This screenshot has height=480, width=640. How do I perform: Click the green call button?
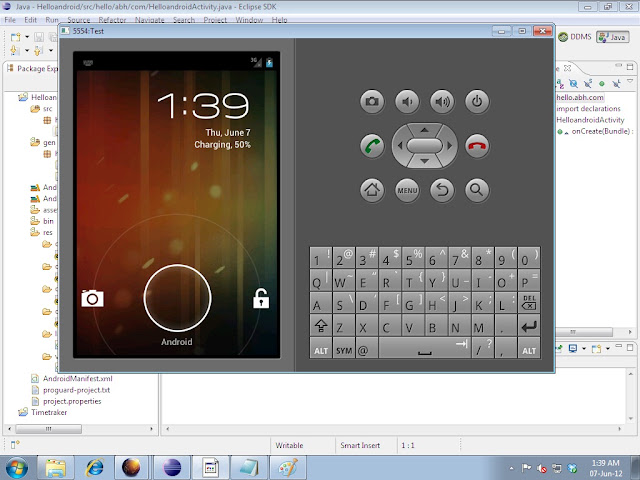372,146
